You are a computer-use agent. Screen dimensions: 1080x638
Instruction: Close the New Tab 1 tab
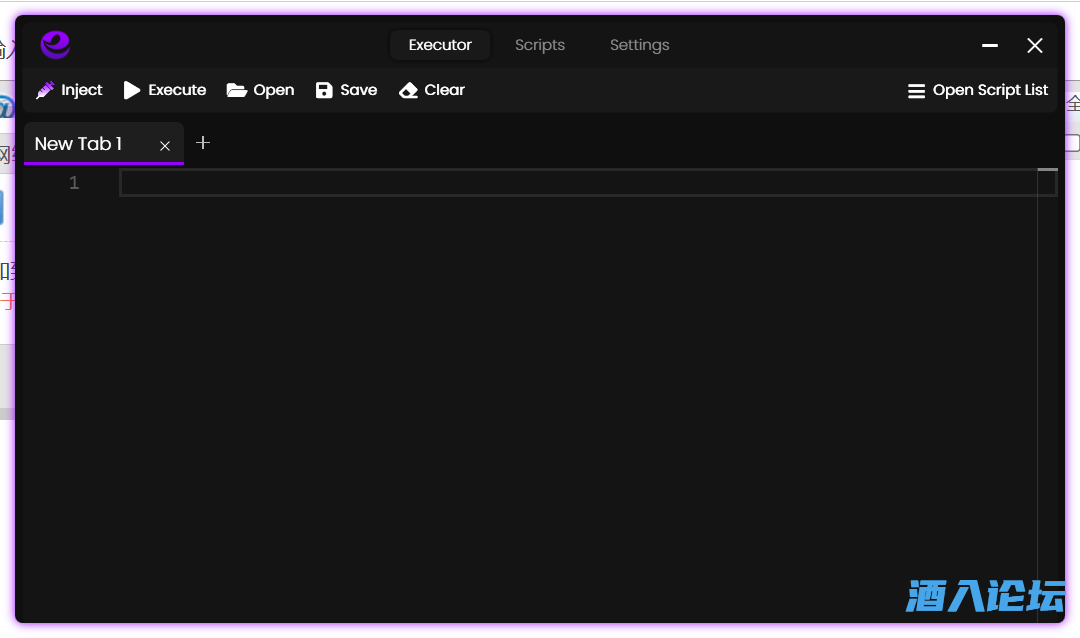165,146
